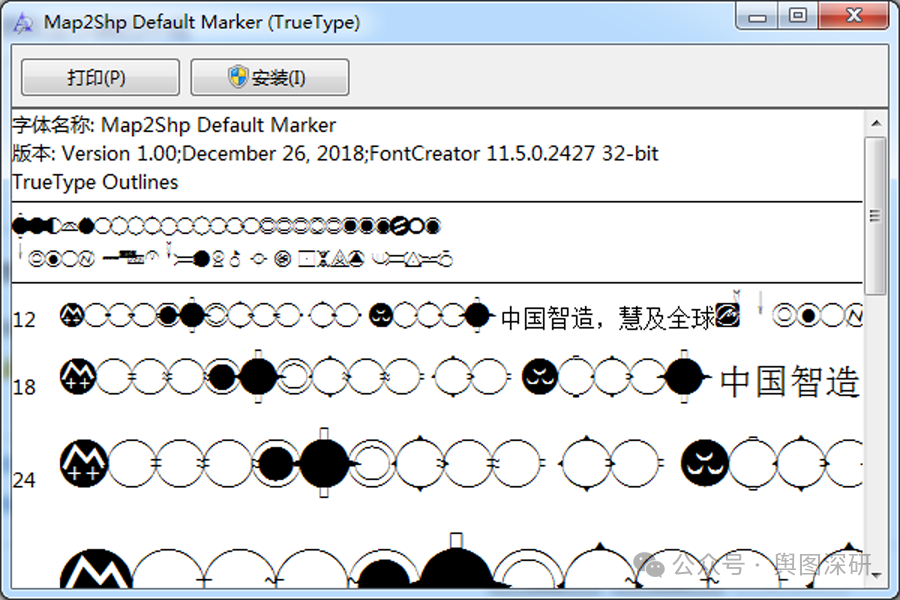Click the hollow triangle glyph in the second sample row

coord(340,258)
